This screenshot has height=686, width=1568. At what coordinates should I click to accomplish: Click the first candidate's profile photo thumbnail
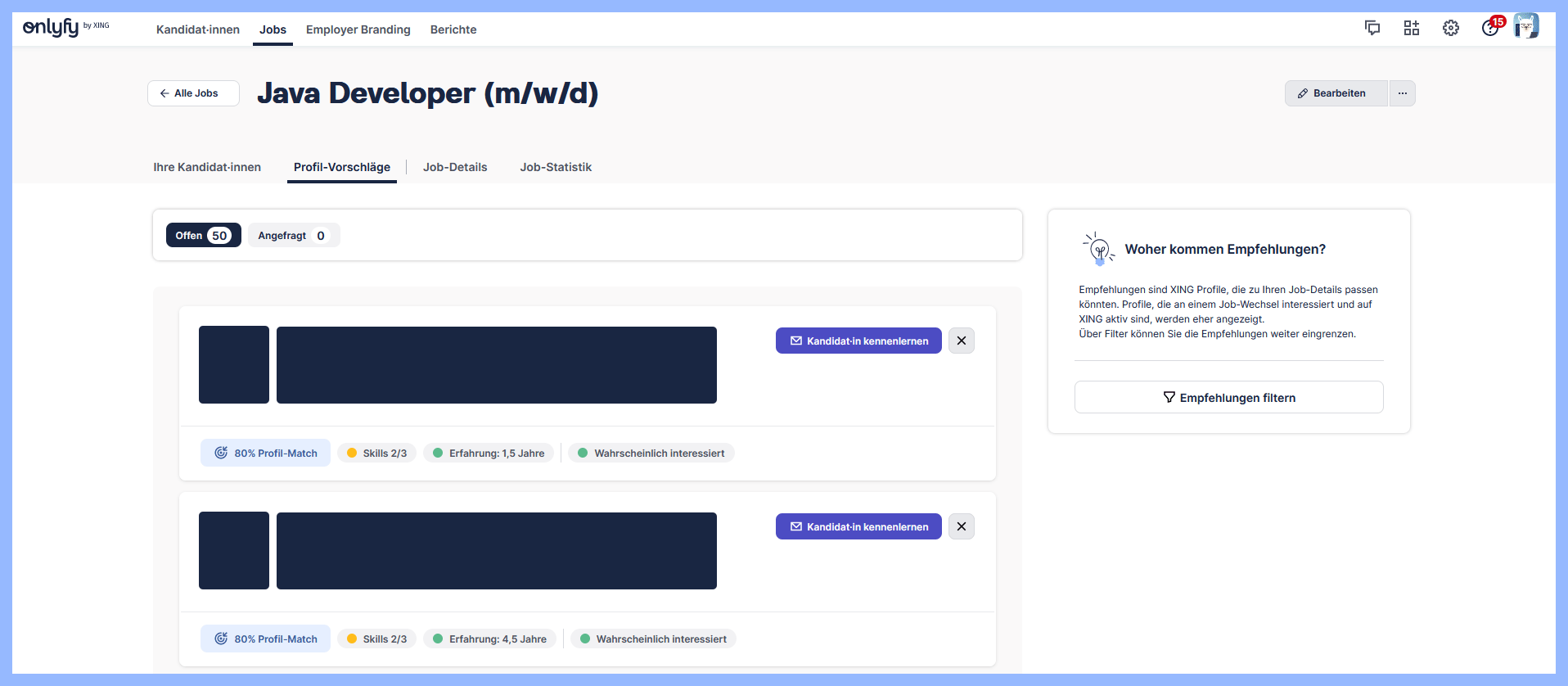(x=234, y=365)
